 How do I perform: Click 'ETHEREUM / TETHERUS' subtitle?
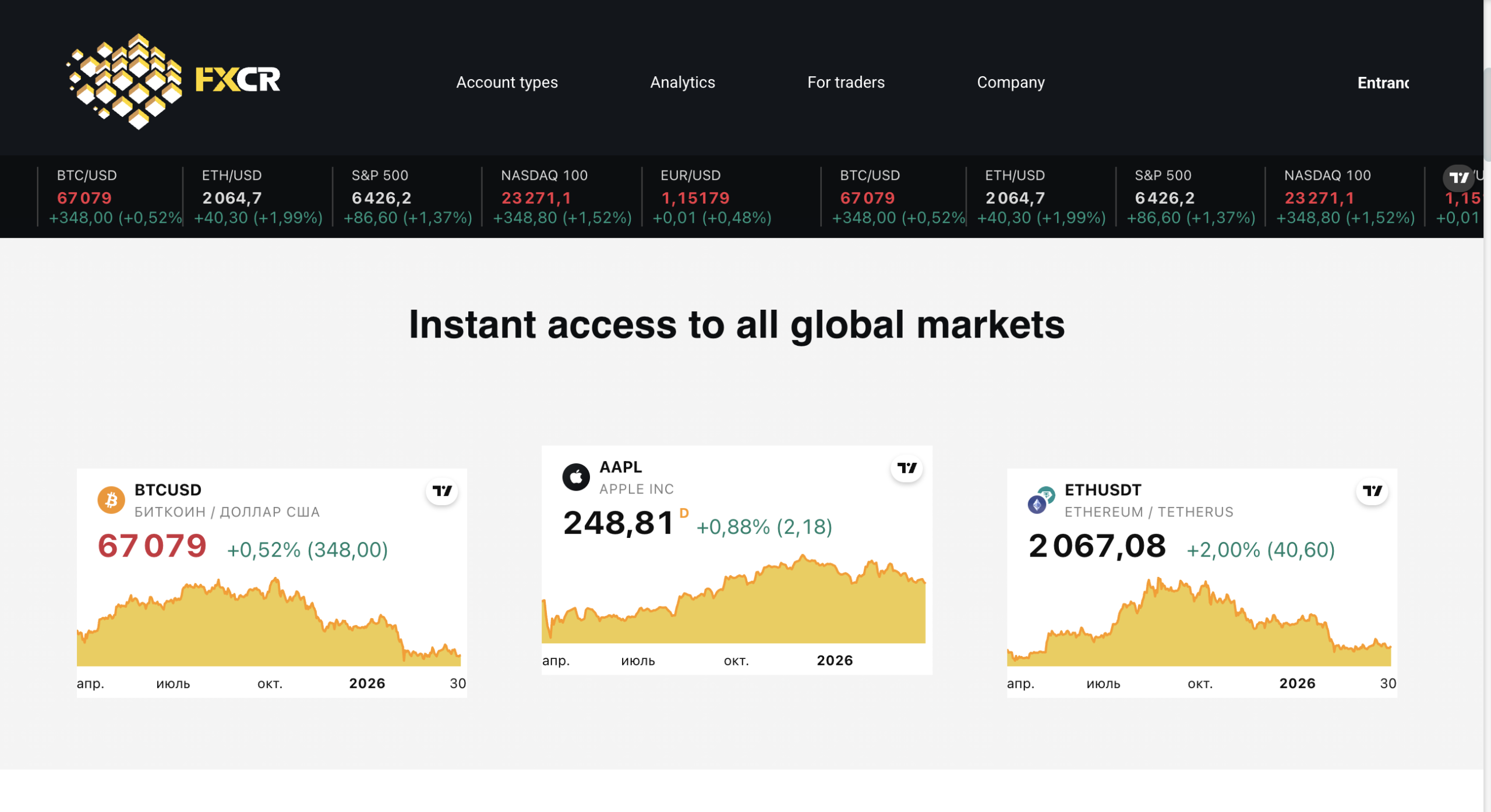pyautogui.click(x=1149, y=512)
